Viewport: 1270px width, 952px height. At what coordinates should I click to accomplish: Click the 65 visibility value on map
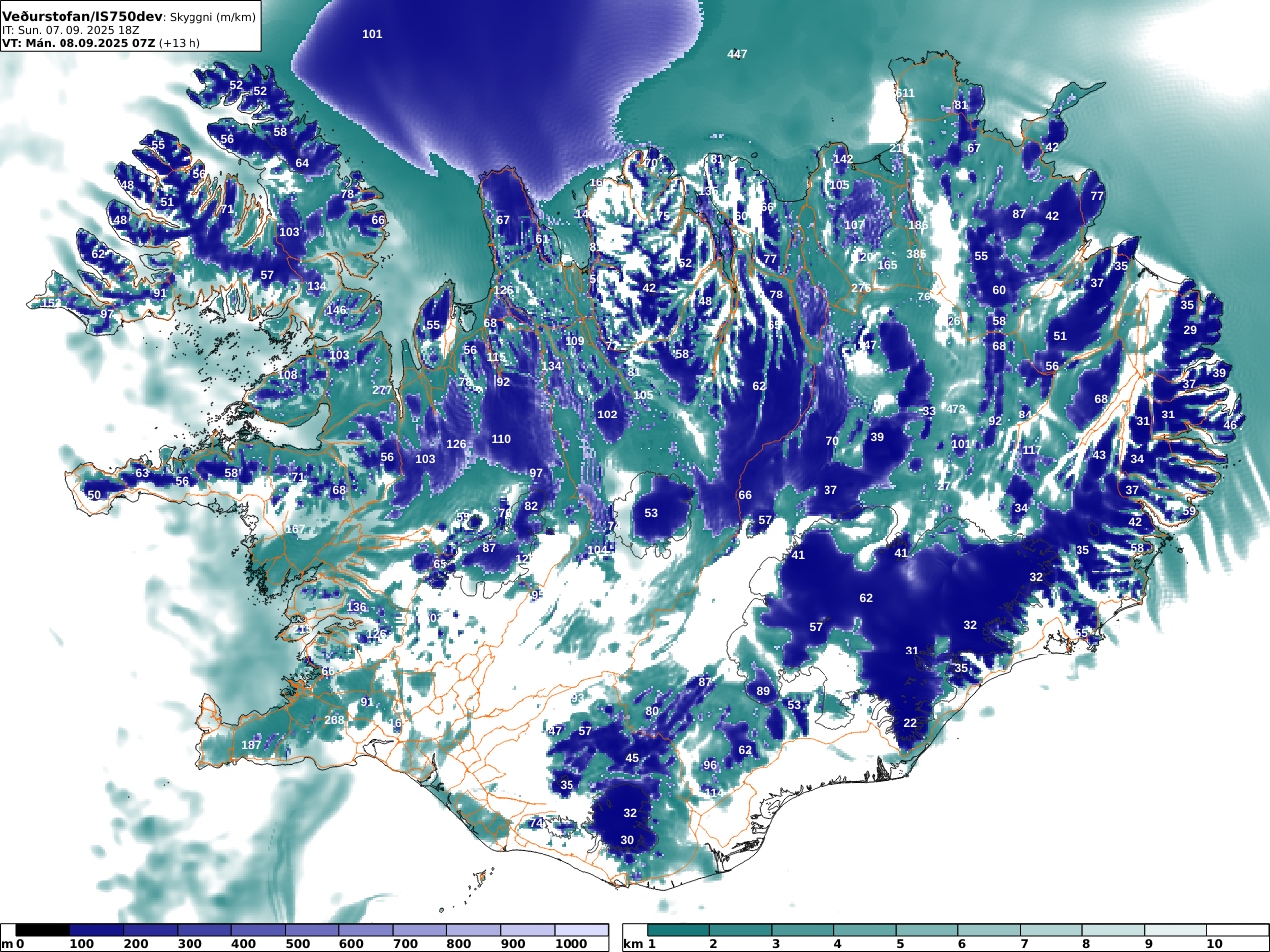440,564
